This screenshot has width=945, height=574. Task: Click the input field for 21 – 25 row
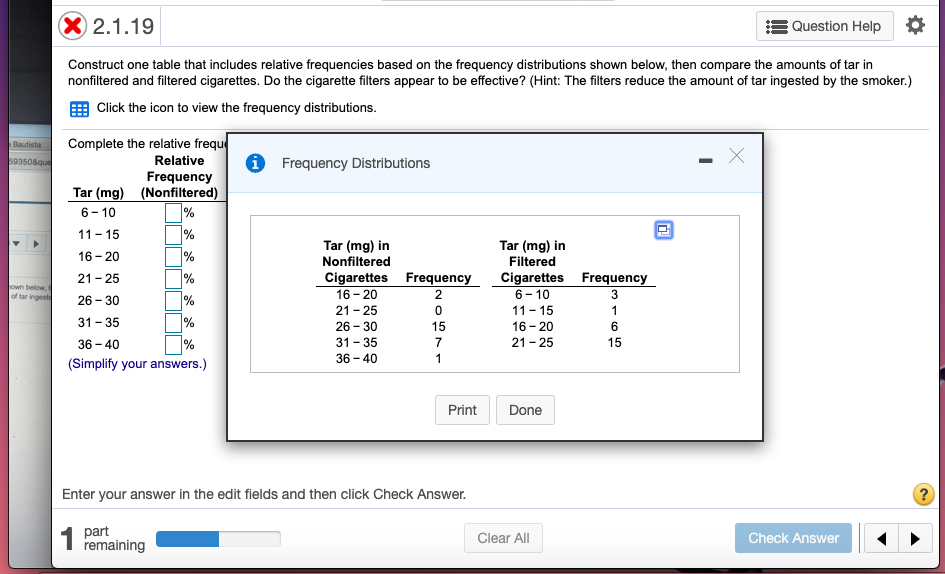click(x=174, y=279)
